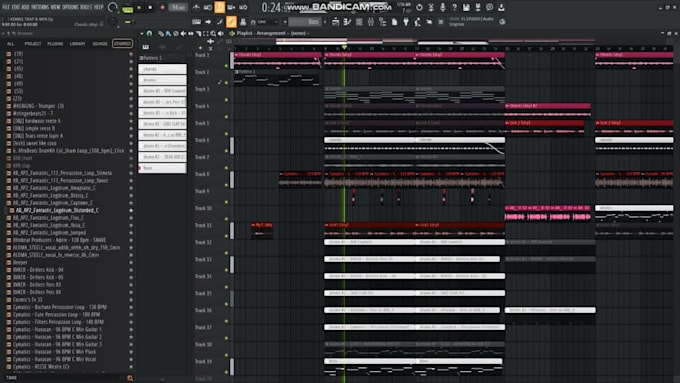
Task: Select the STARRED browser tab
Action: pos(122,44)
